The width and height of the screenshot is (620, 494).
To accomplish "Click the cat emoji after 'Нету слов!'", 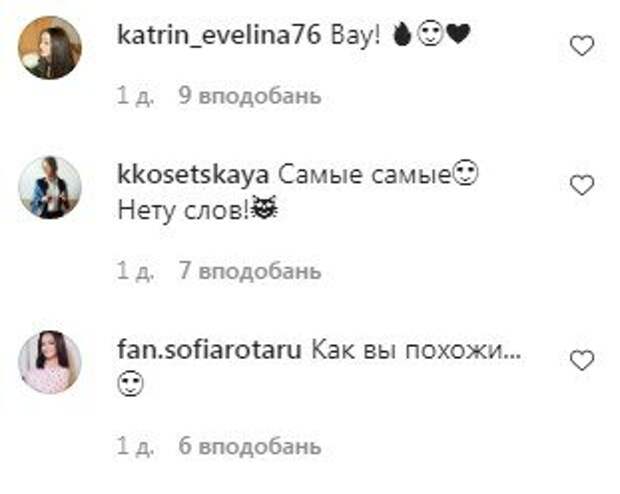I will click(265, 207).
